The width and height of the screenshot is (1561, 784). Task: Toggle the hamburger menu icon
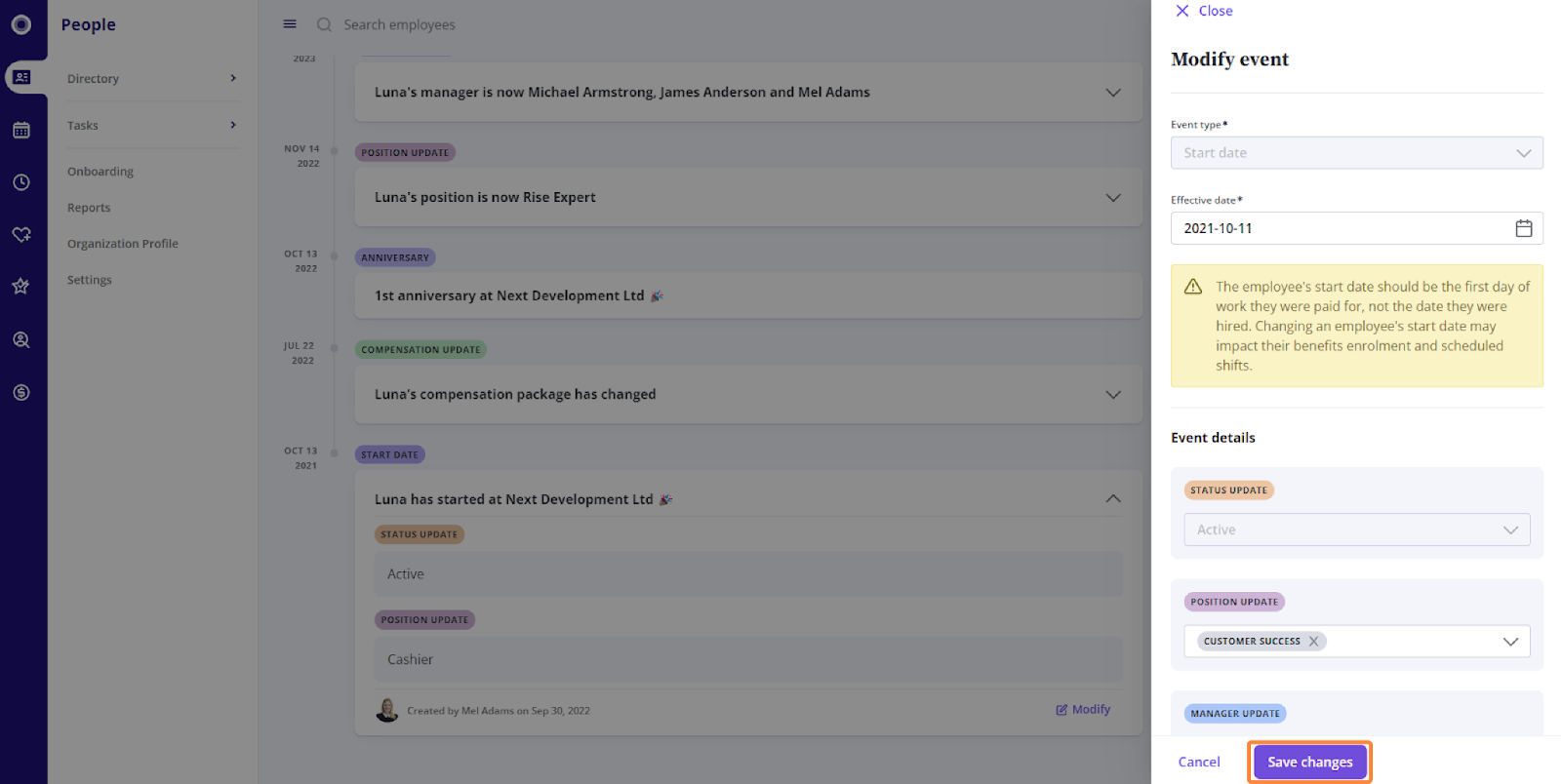(290, 24)
